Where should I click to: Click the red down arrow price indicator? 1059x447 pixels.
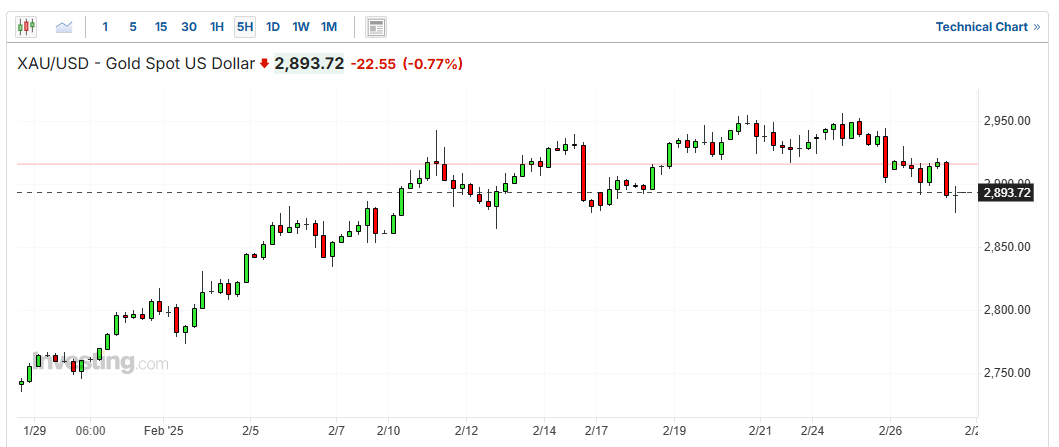coord(264,64)
